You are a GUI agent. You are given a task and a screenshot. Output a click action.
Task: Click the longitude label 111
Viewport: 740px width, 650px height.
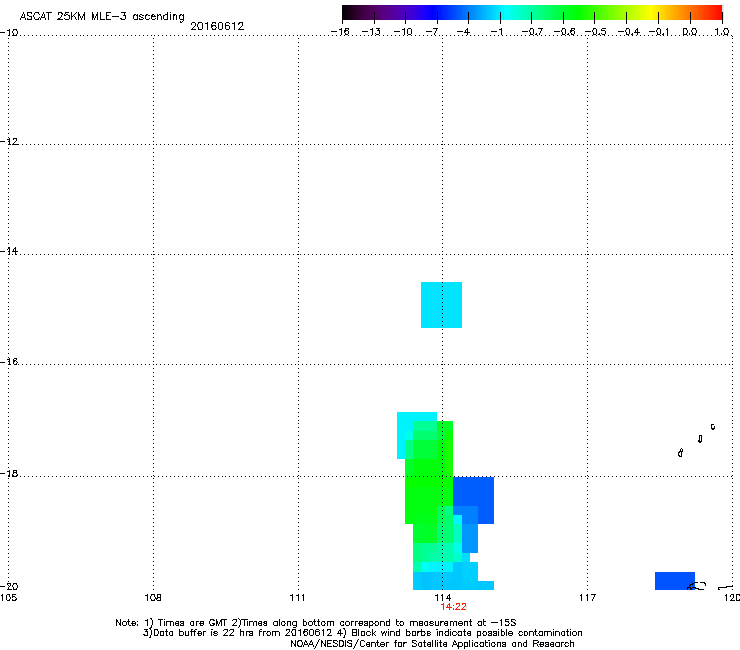point(297,598)
